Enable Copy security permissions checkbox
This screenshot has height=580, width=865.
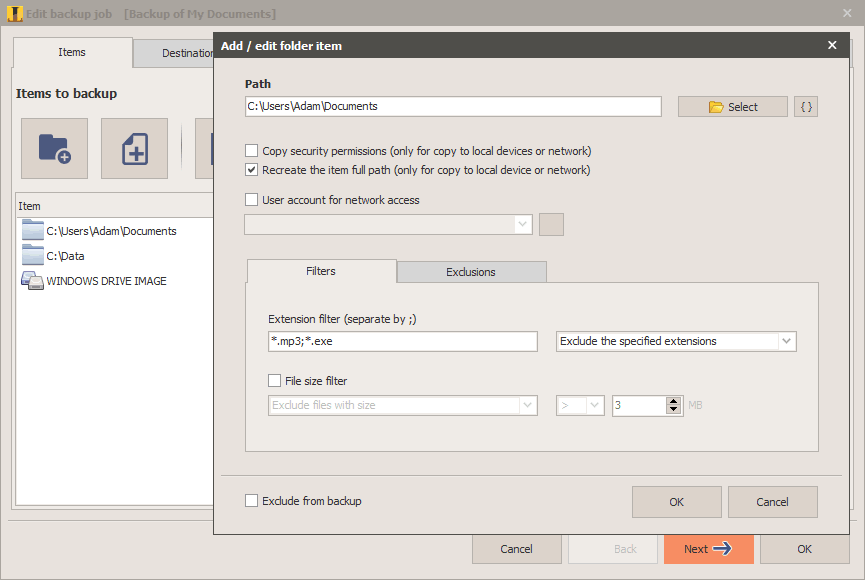tap(252, 151)
